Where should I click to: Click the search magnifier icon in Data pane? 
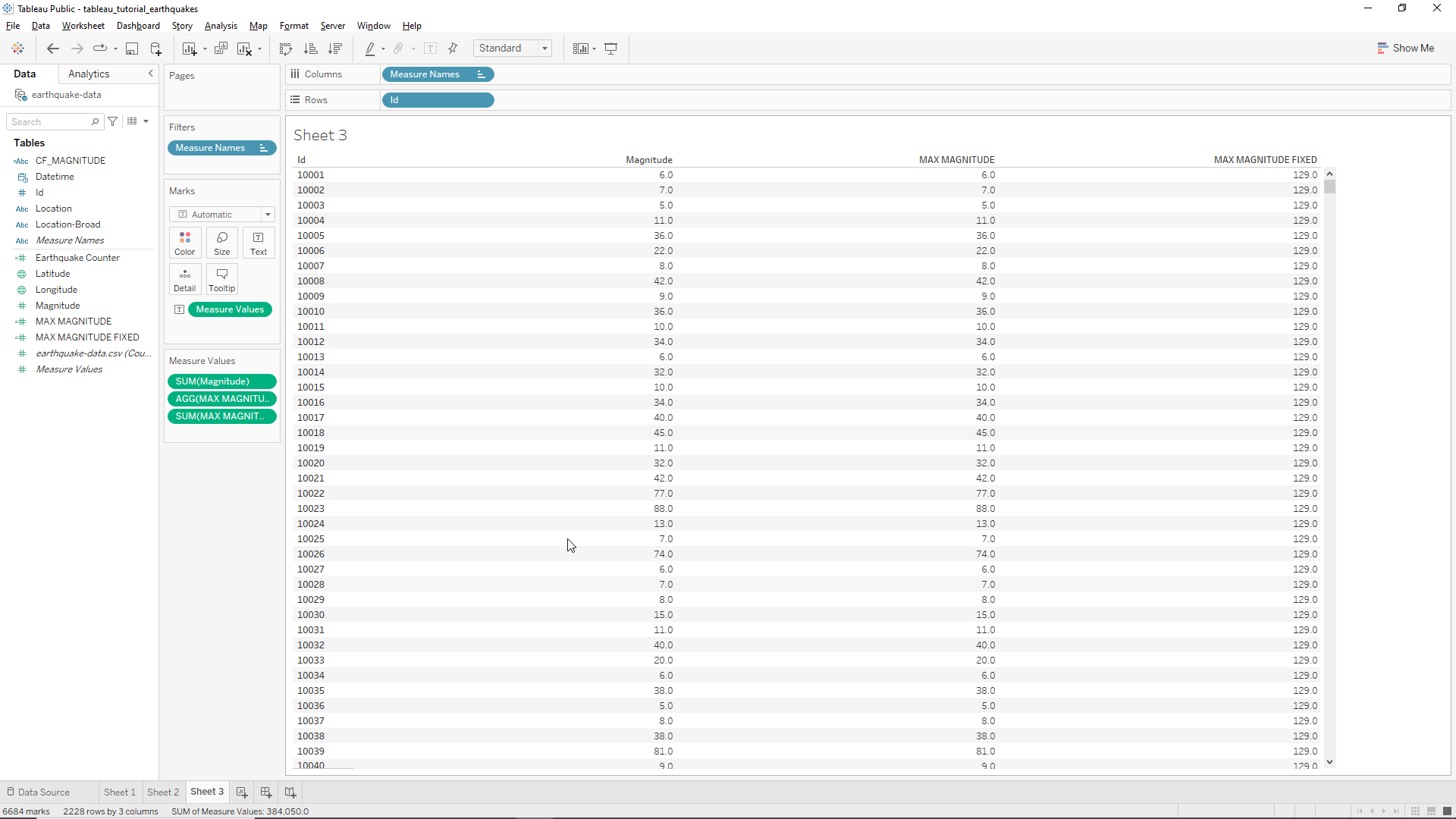[95, 121]
